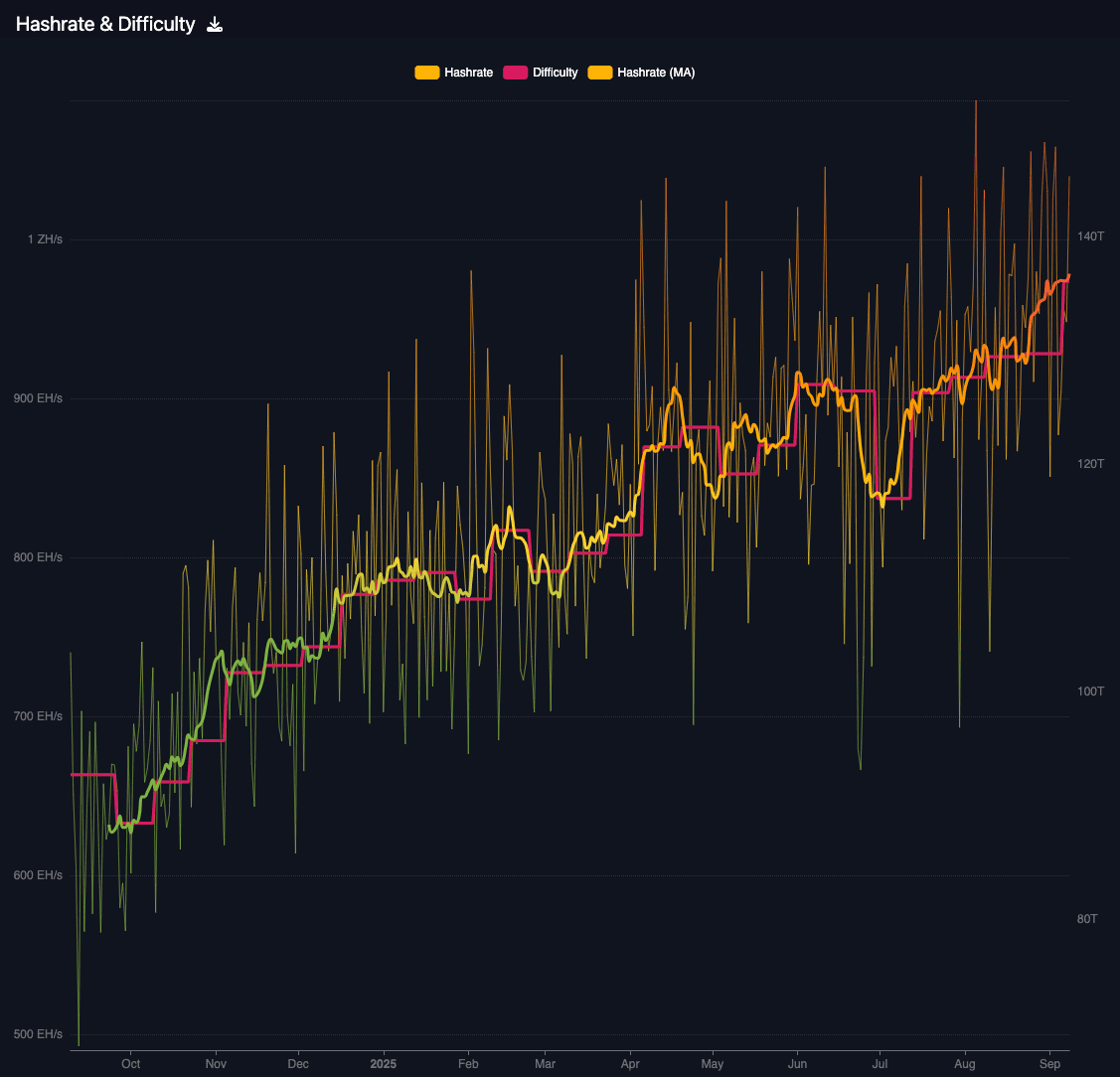This screenshot has width=1120, height=1077.
Task: Click the 700 EH/s left axis label
Action: (39, 716)
